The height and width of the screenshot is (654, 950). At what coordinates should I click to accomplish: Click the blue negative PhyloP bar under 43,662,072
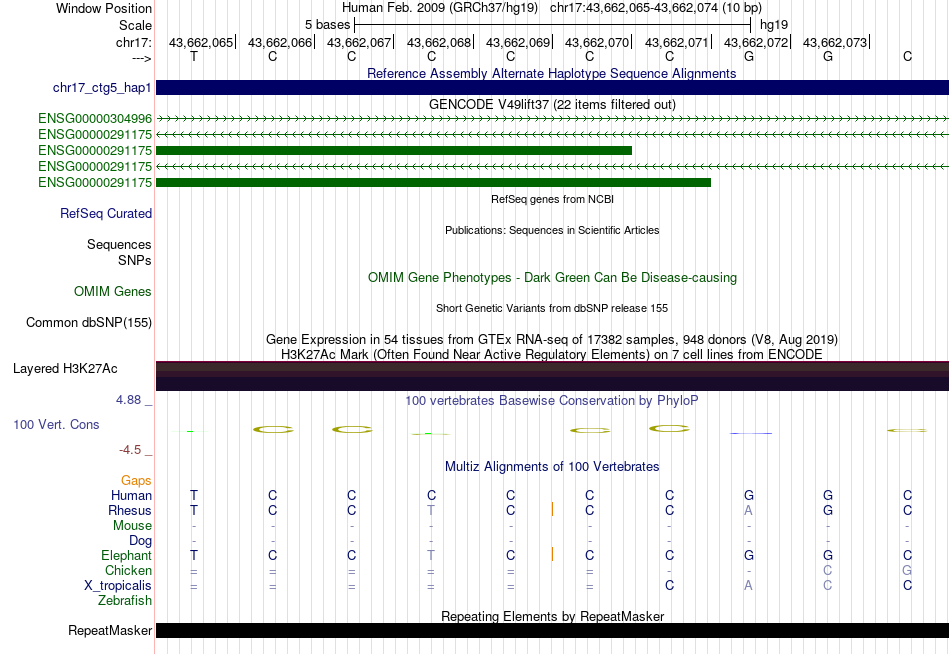[751, 433]
